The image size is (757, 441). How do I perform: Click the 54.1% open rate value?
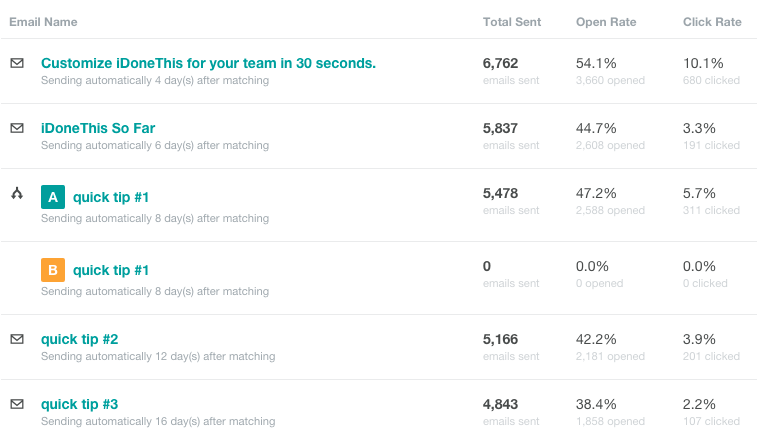pos(596,63)
